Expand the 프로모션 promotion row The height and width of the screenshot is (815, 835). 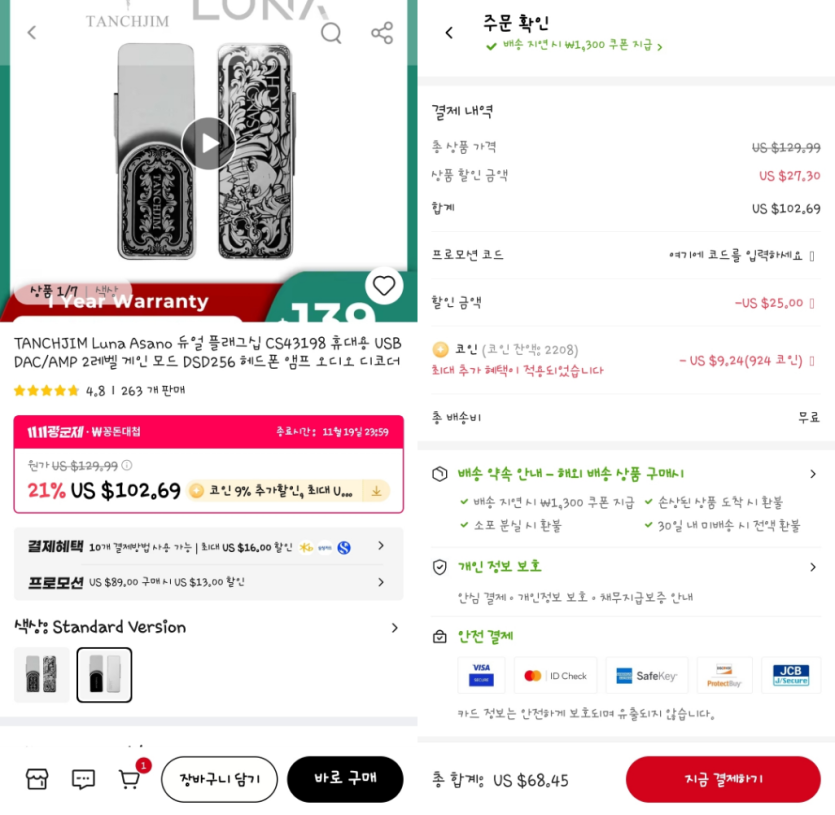(x=208, y=582)
